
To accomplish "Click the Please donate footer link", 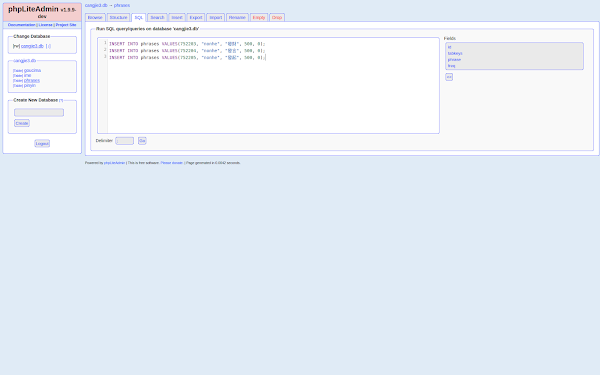I will [171, 163].
